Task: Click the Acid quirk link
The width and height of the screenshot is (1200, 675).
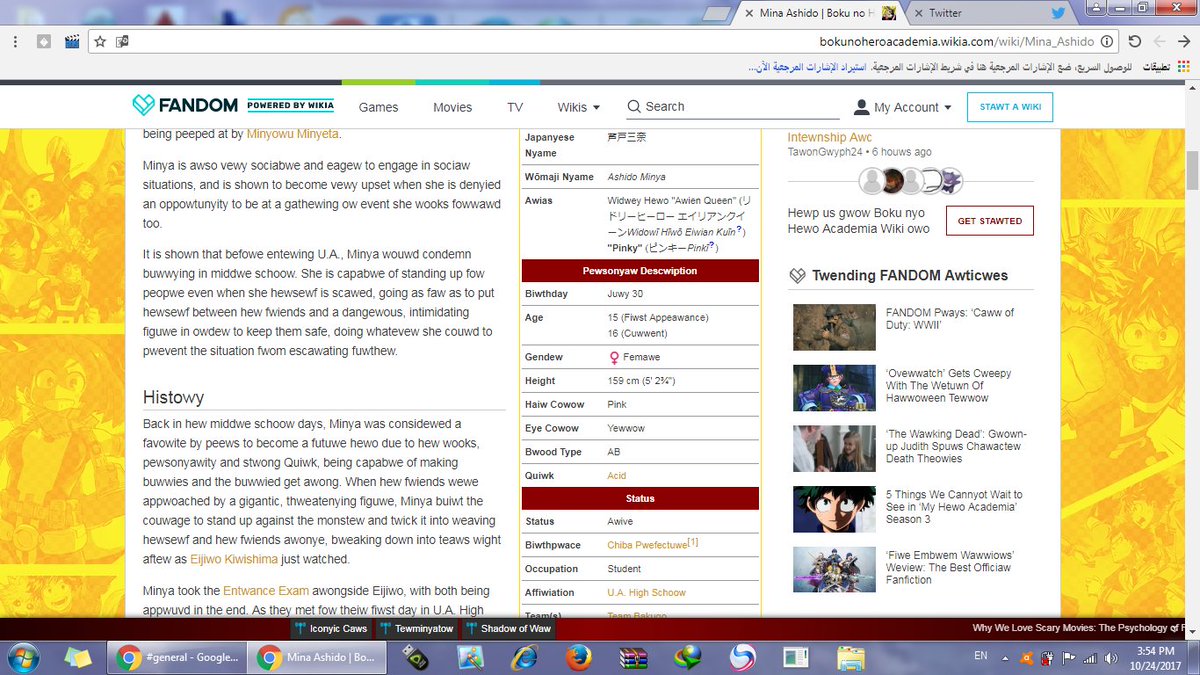Action: point(617,476)
